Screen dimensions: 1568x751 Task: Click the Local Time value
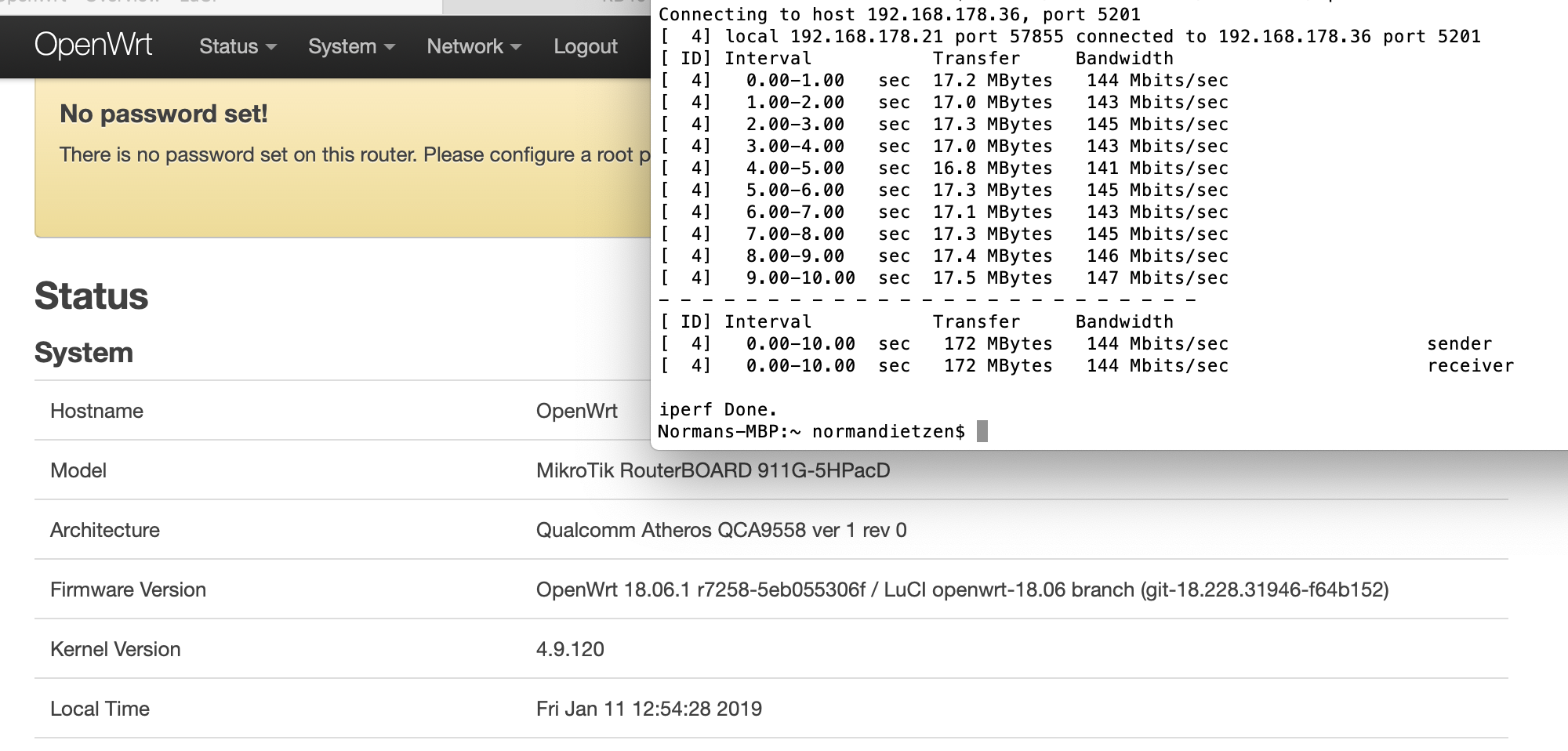[x=648, y=709]
